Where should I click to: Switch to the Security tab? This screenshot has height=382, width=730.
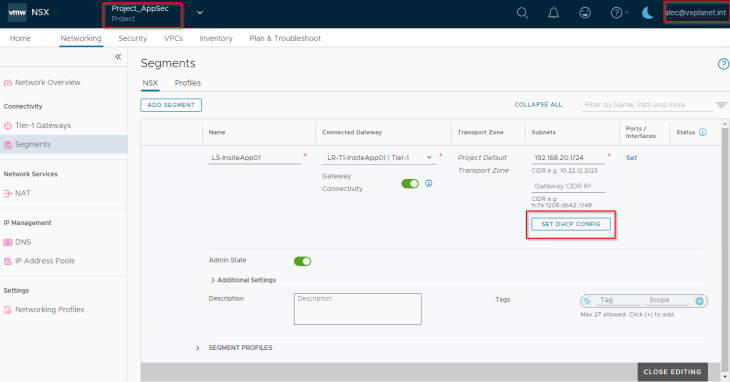133,38
